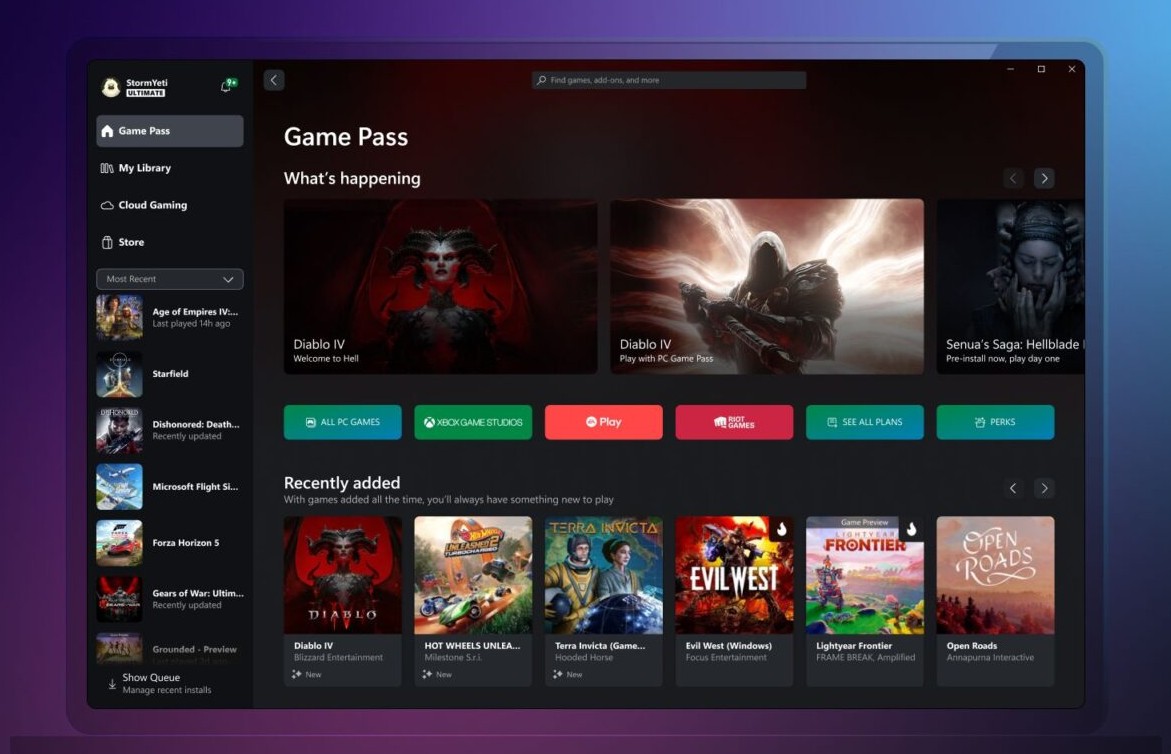Select Grounded - Preview in recent list
Screen dimensions: 1171x754
[x=170, y=649]
